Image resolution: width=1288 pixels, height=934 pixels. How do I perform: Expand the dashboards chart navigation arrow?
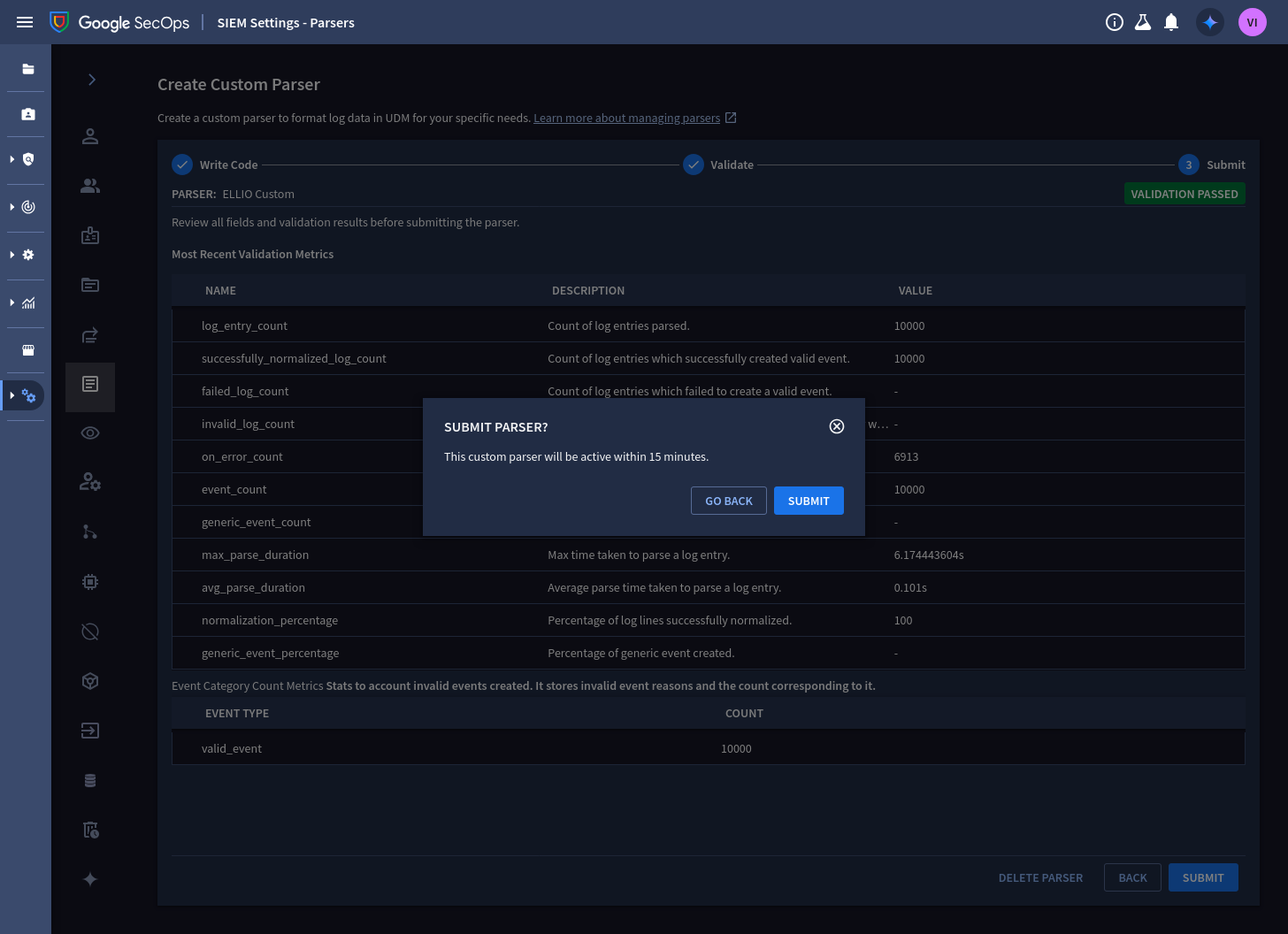click(11, 302)
